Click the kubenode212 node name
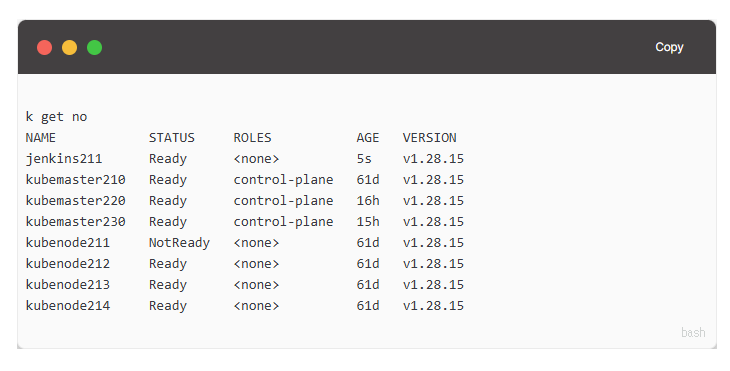 pyautogui.click(x=68, y=263)
